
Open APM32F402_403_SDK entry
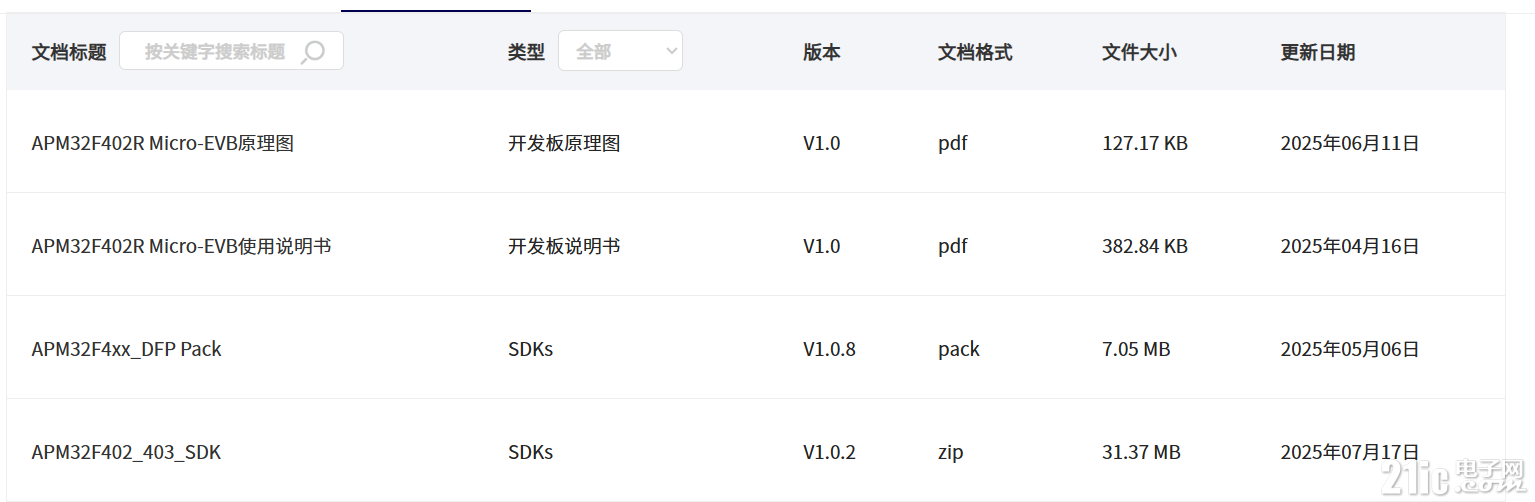click(x=126, y=452)
